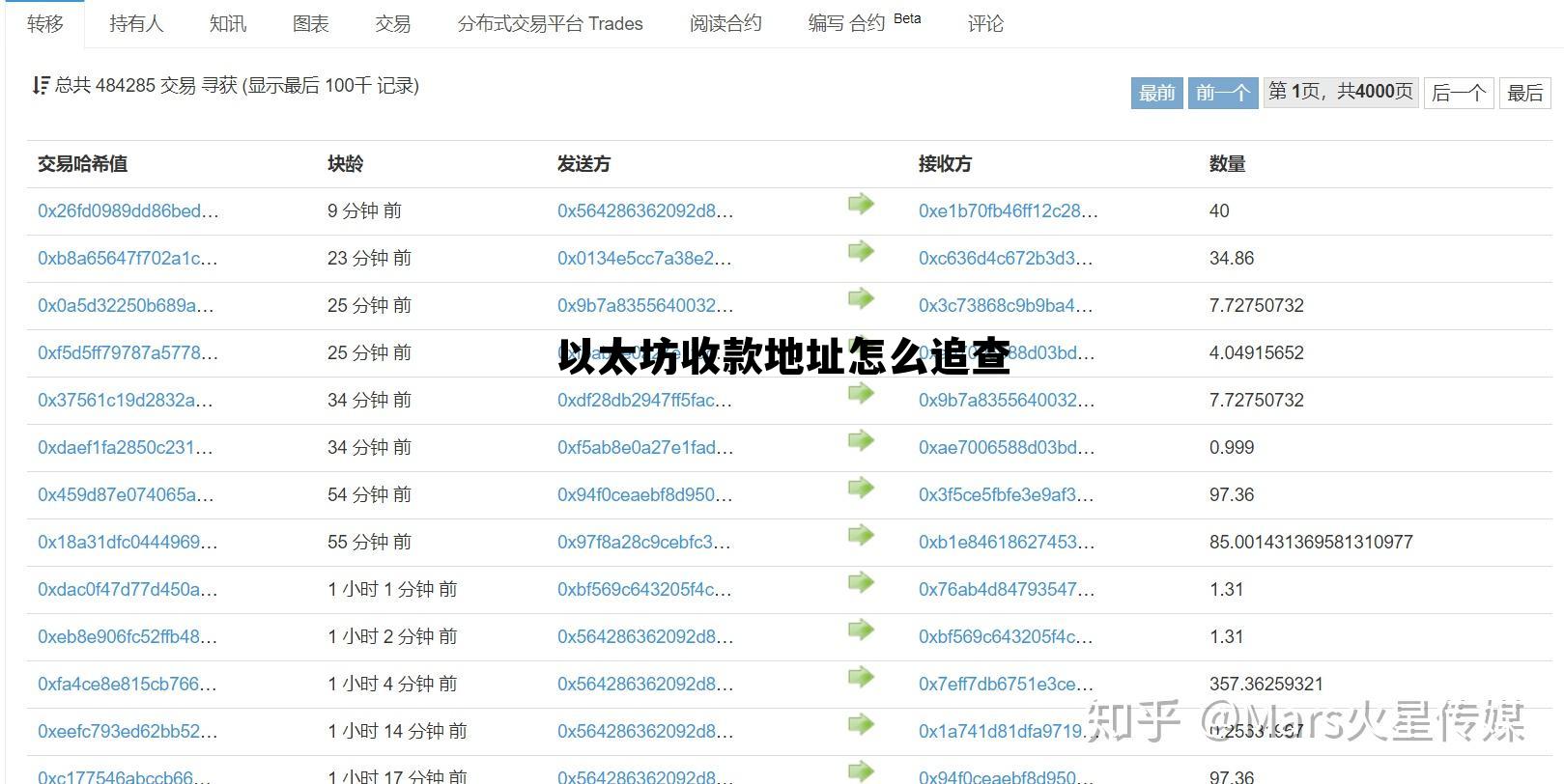Image resolution: width=1564 pixels, height=784 pixels.
Task: Click the green arrow in the 23 分钟前 row
Action: pos(860,251)
